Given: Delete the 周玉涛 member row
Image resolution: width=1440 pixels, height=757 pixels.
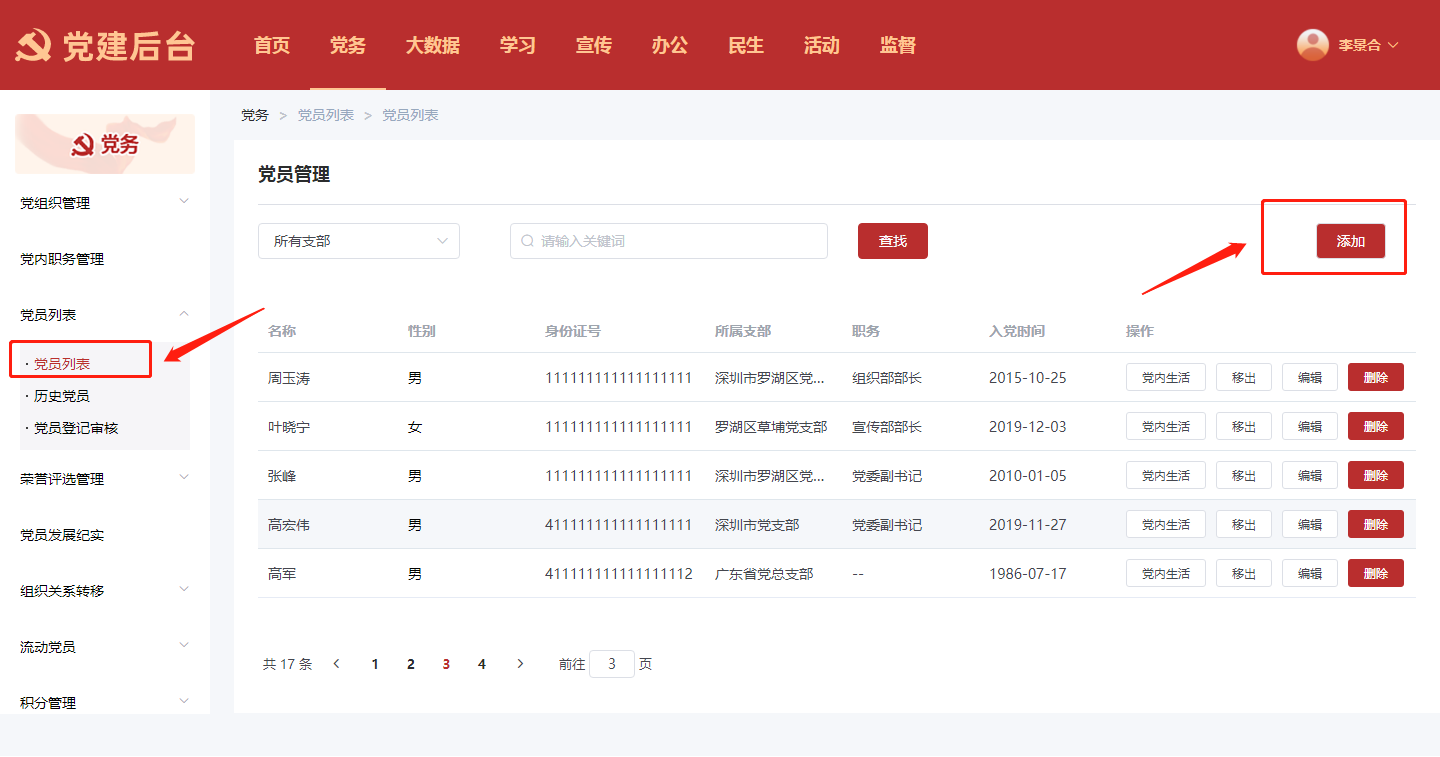Looking at the screenshot, I should tap(1375, 377).
